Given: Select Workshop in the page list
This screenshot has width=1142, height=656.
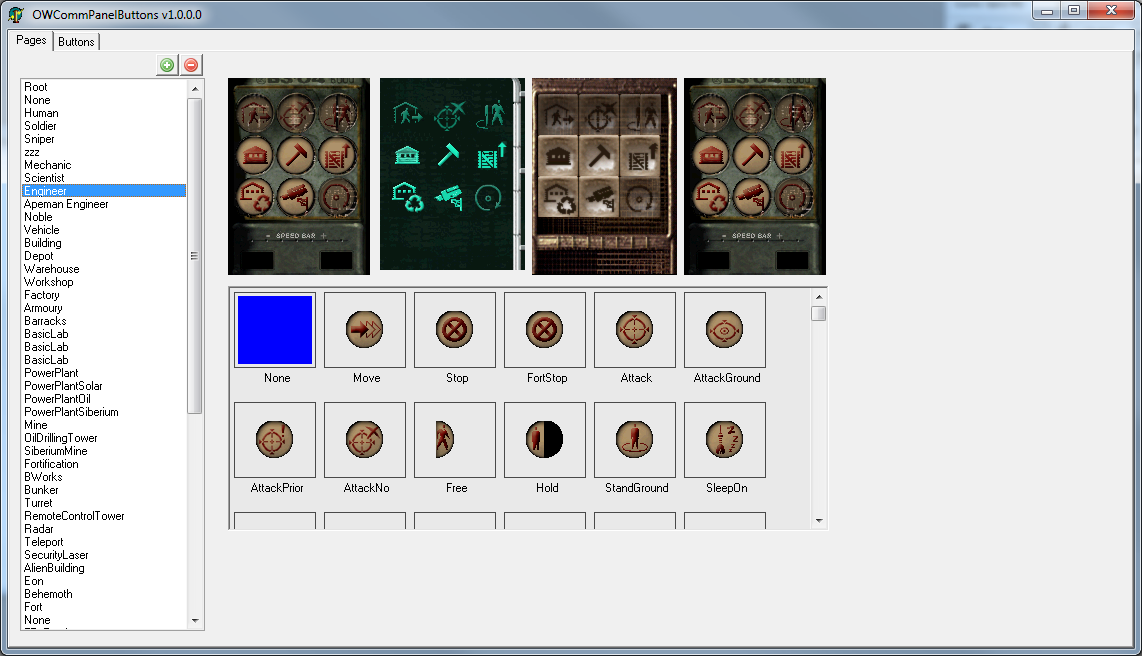Looking at the screenshot, I should click(104, 282).
